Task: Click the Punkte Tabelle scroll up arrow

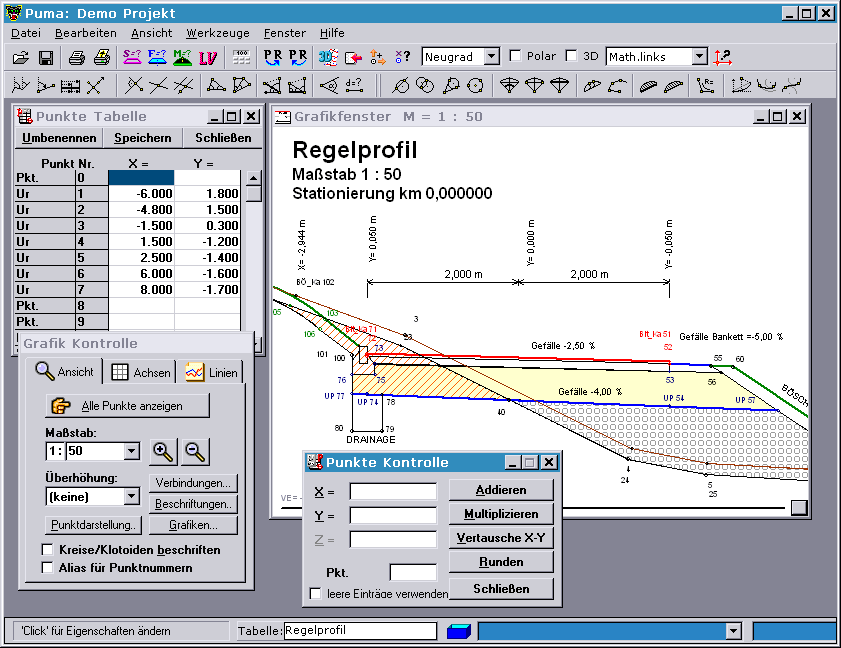Action: (x=254, y=178)
